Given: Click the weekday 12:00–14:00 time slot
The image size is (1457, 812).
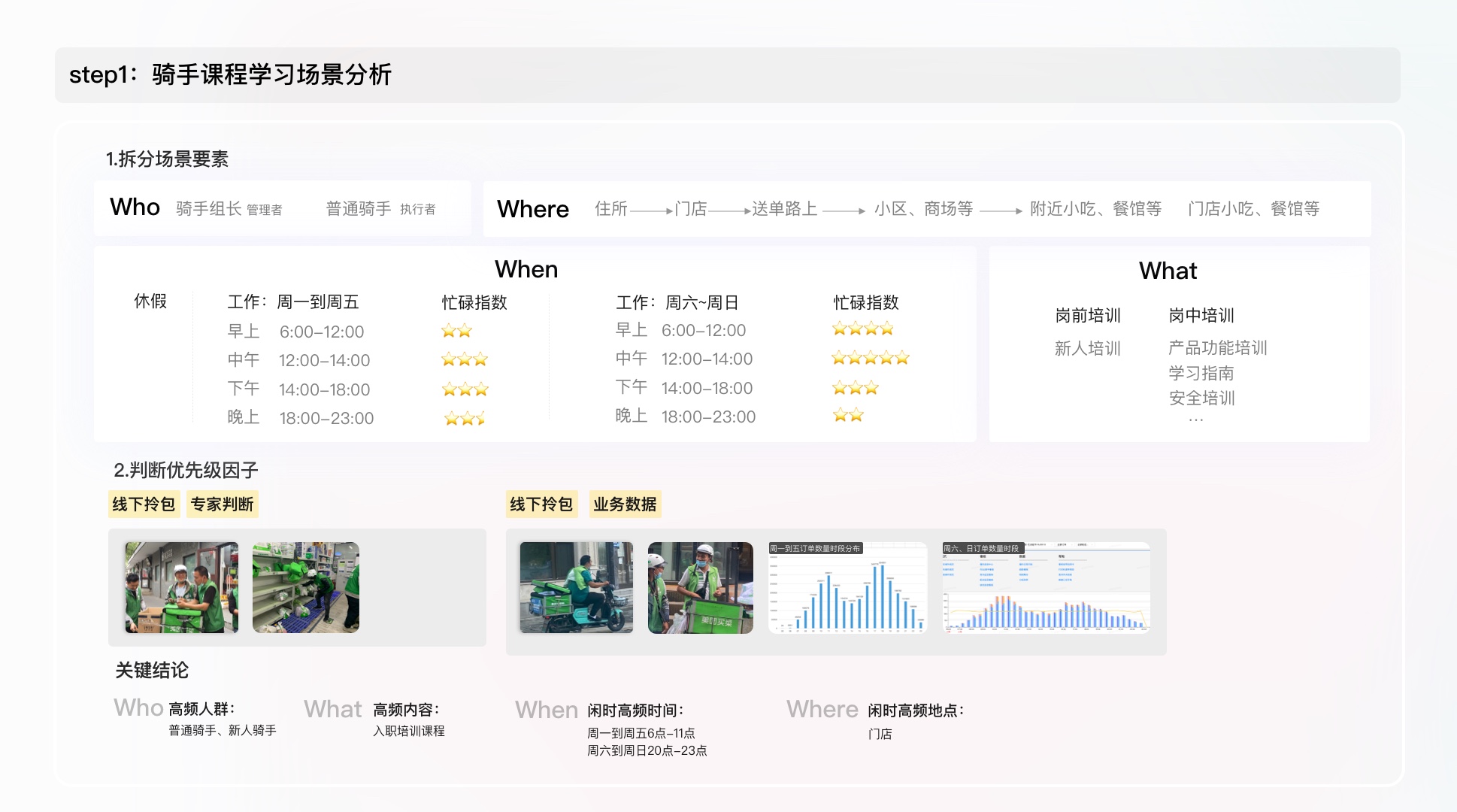Looking at the screenshot, I should [x=324, y=360].
